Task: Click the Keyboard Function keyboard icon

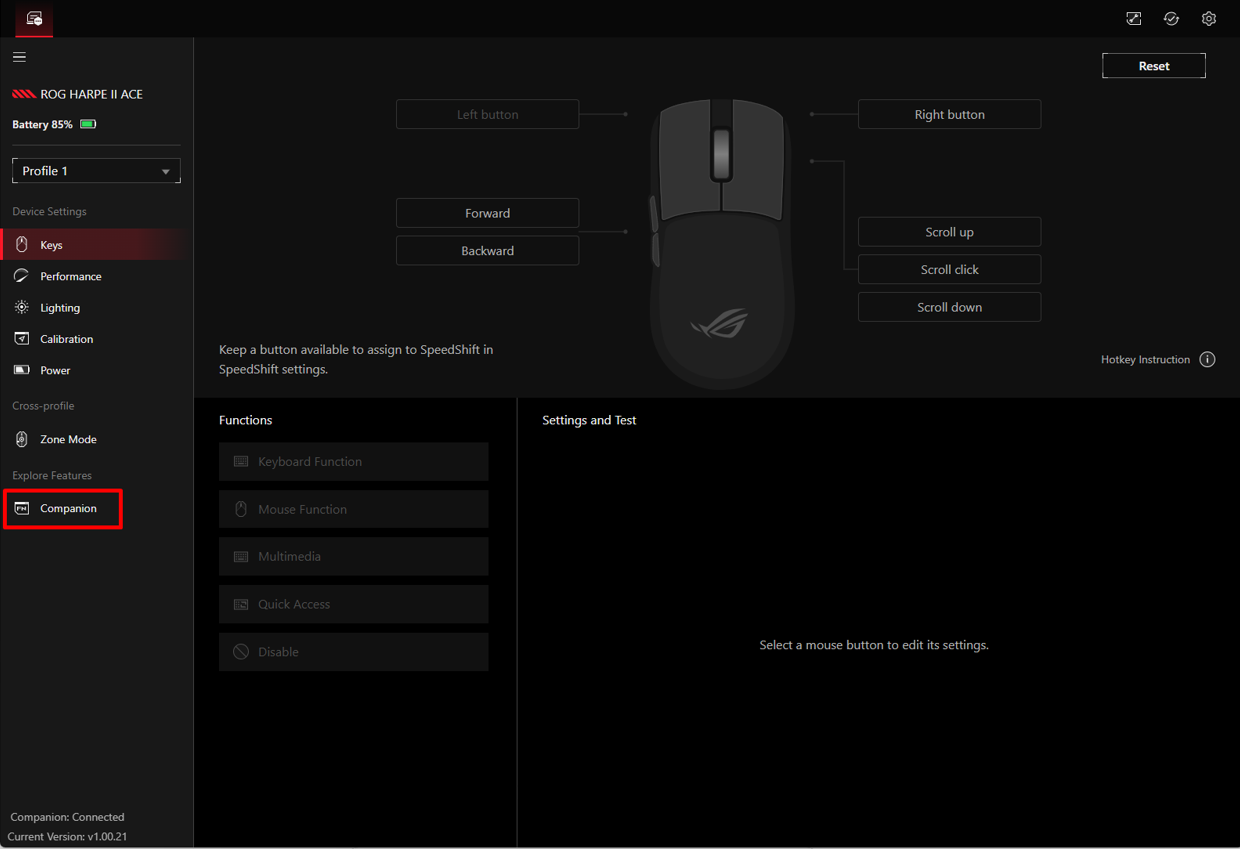Action: [241, 462]
